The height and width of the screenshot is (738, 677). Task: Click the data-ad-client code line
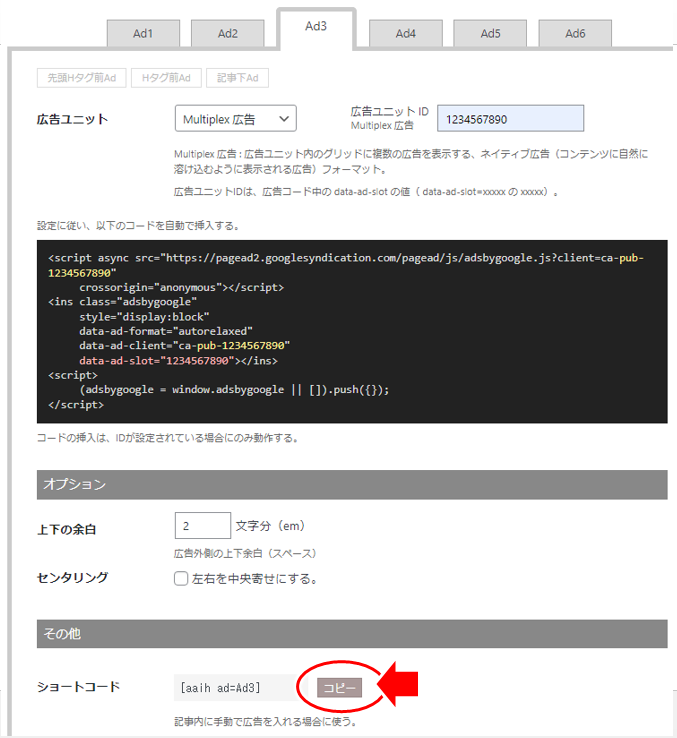[x=185, y=345]
